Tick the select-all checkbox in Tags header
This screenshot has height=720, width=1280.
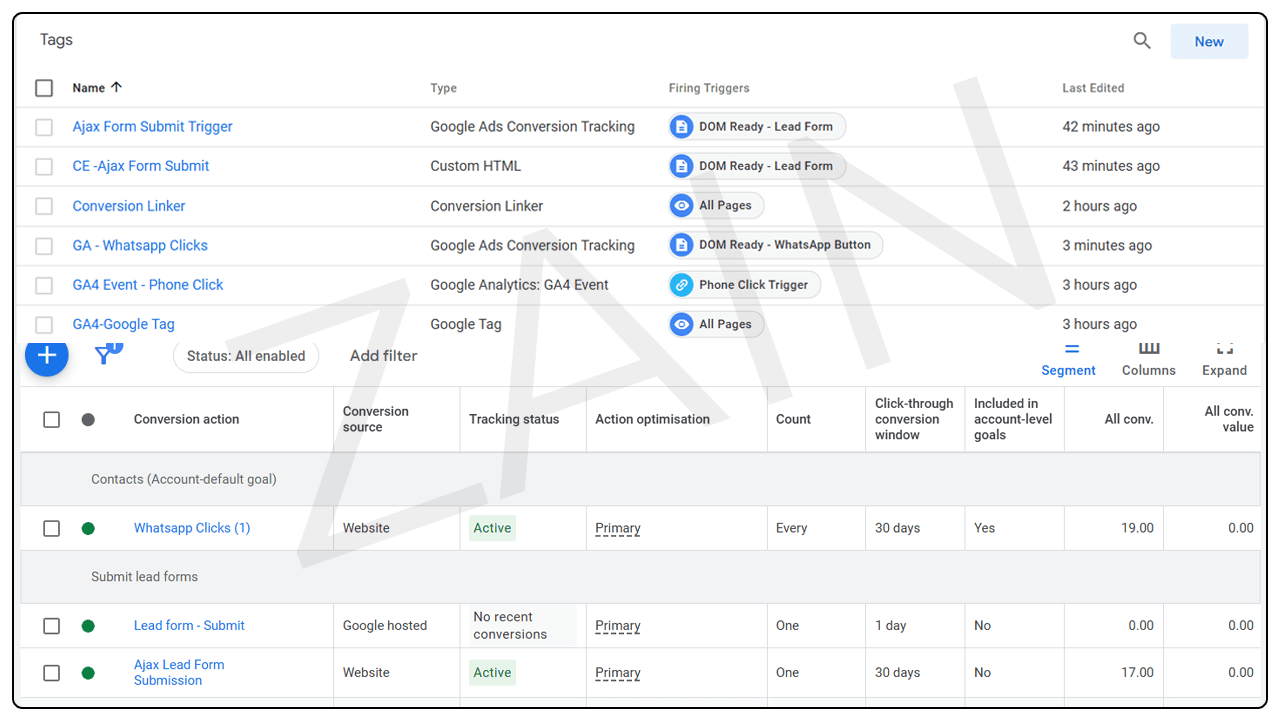(44, 88)
